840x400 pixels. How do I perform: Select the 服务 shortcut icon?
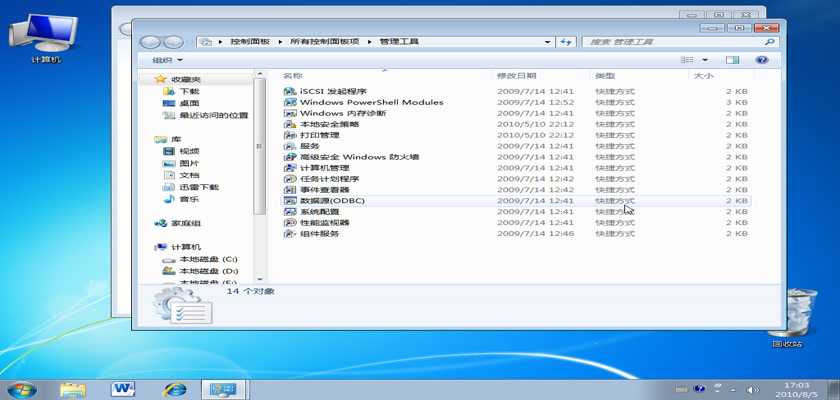[289, 146]
